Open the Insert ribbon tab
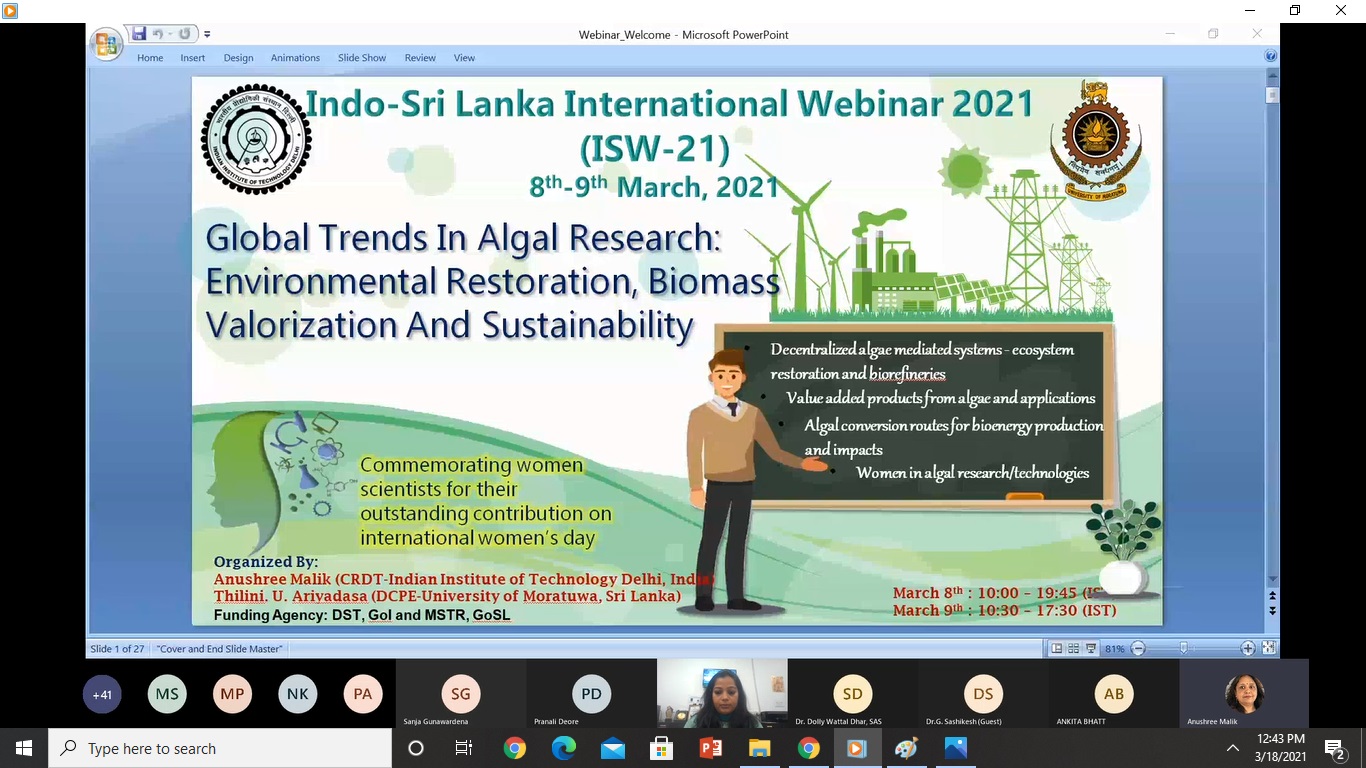Screen dimensions: 1366x768 pos(193,58)
